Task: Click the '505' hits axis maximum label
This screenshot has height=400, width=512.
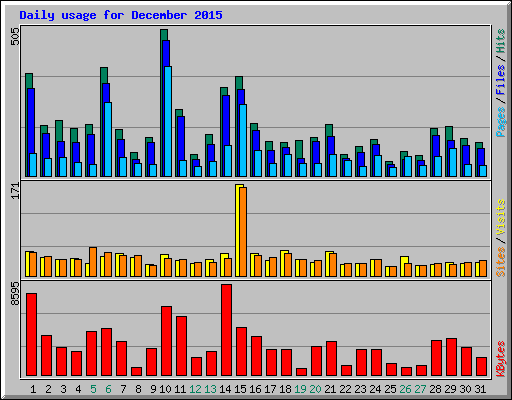Action: click(15, 36)
